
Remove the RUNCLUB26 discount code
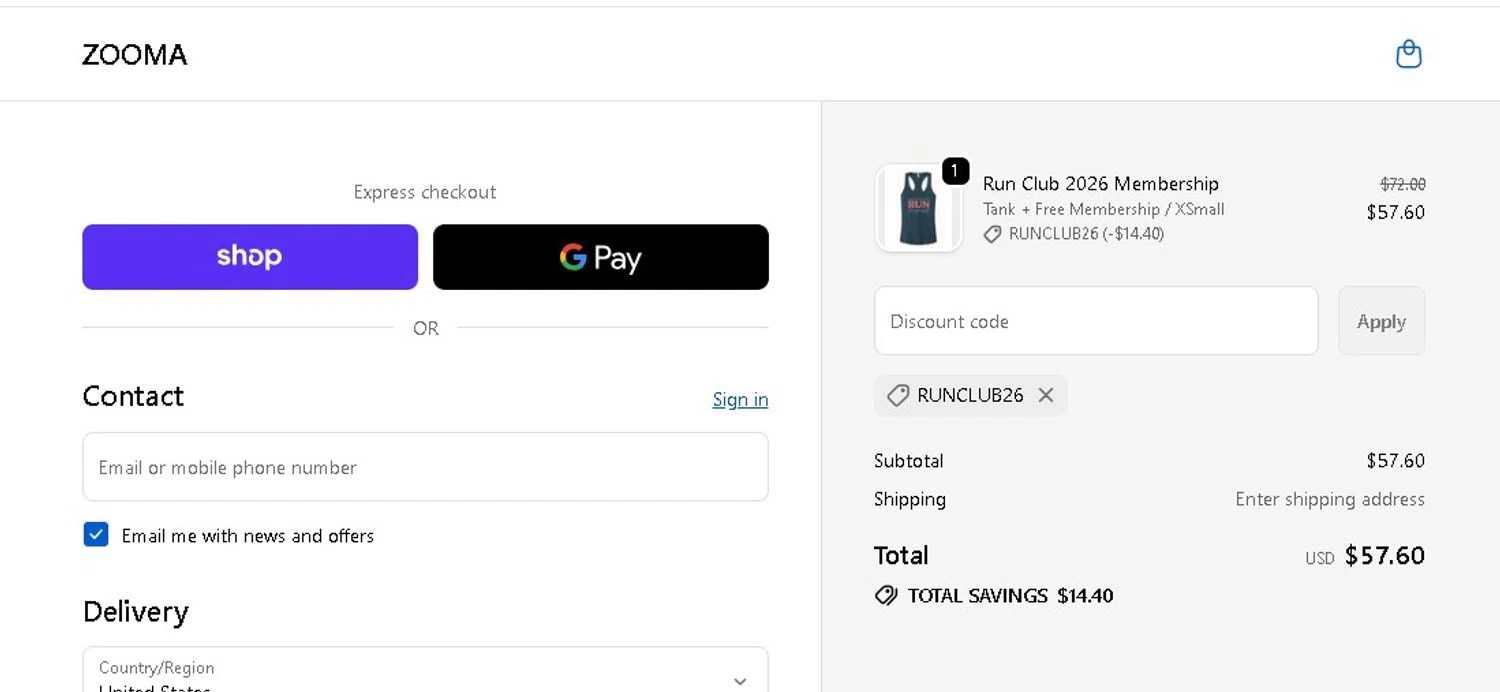tap(1046, 395)
